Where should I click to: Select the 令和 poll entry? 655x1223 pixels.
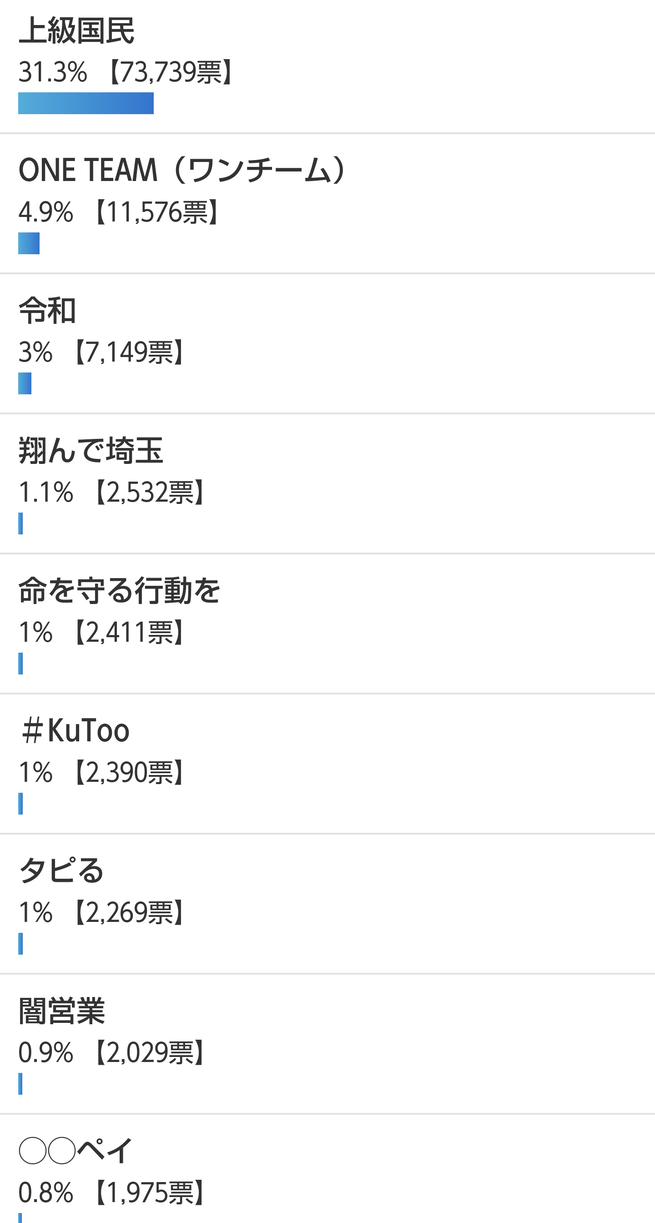click(47, 311)
